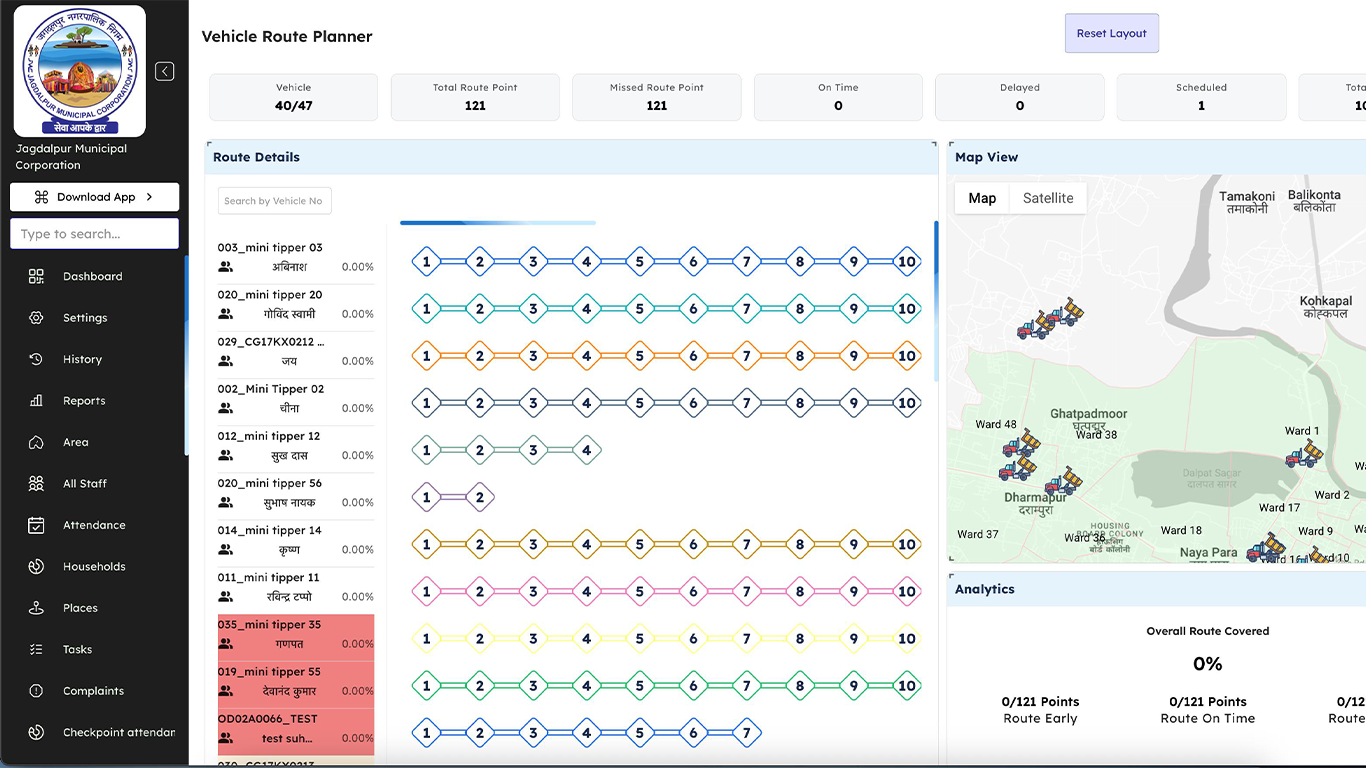
Task: Click 0/121 Points Route On Time text
Action: (1207, 710)
